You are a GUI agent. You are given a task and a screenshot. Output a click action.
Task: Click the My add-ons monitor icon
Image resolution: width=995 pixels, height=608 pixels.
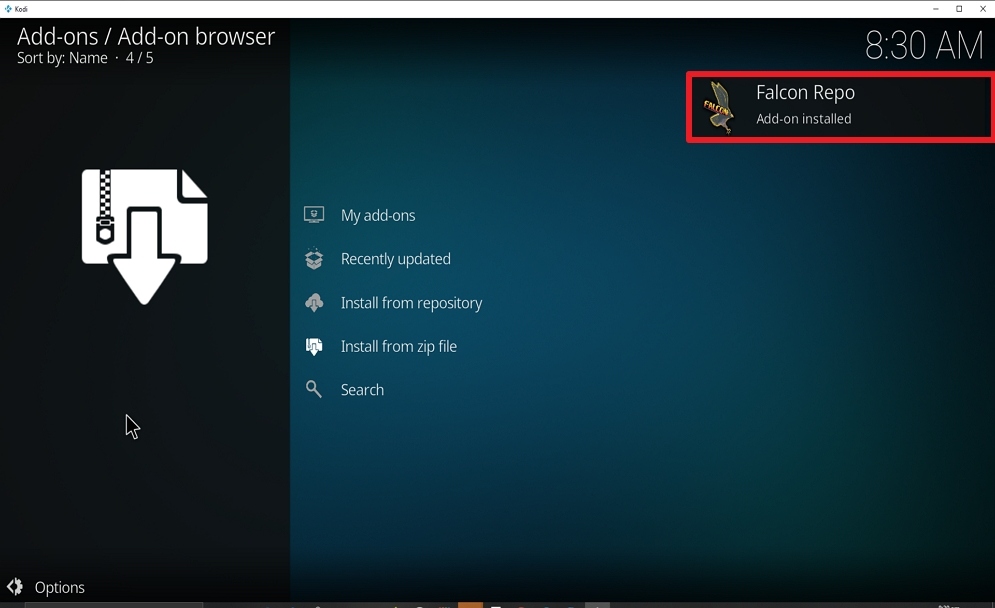313,215
